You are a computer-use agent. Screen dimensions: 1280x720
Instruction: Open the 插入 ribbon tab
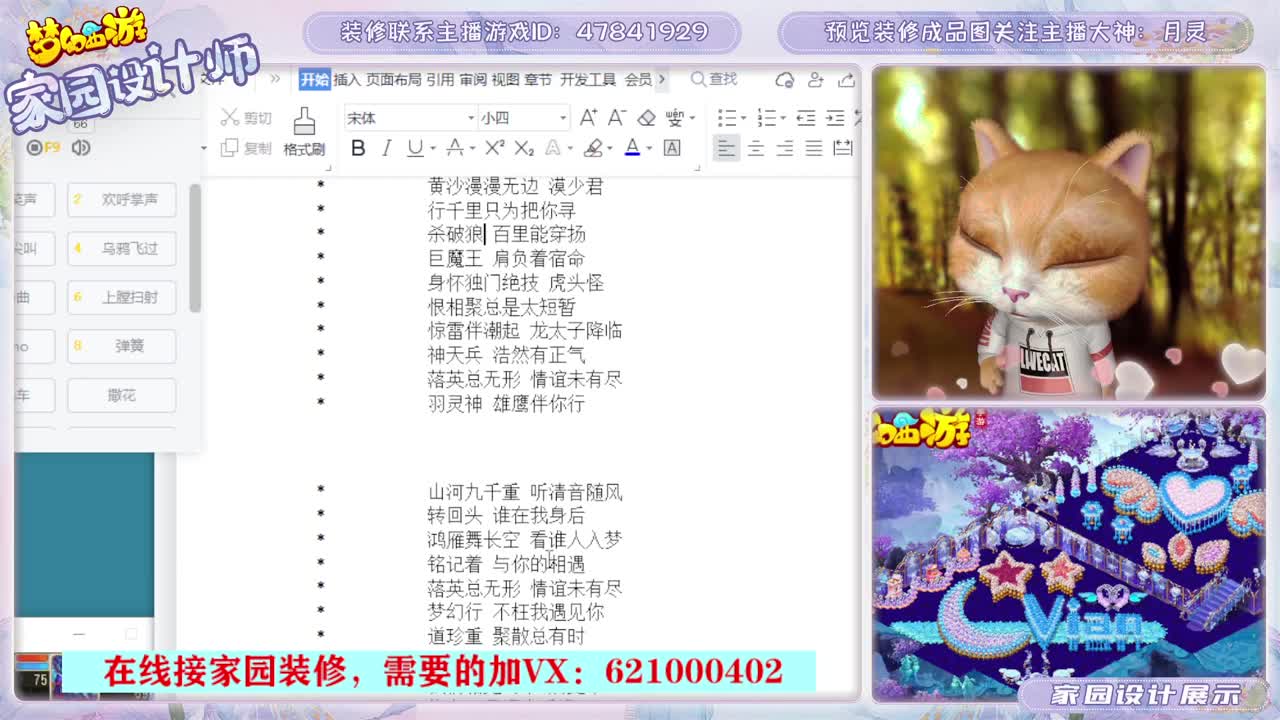click(x=347, y=79)
